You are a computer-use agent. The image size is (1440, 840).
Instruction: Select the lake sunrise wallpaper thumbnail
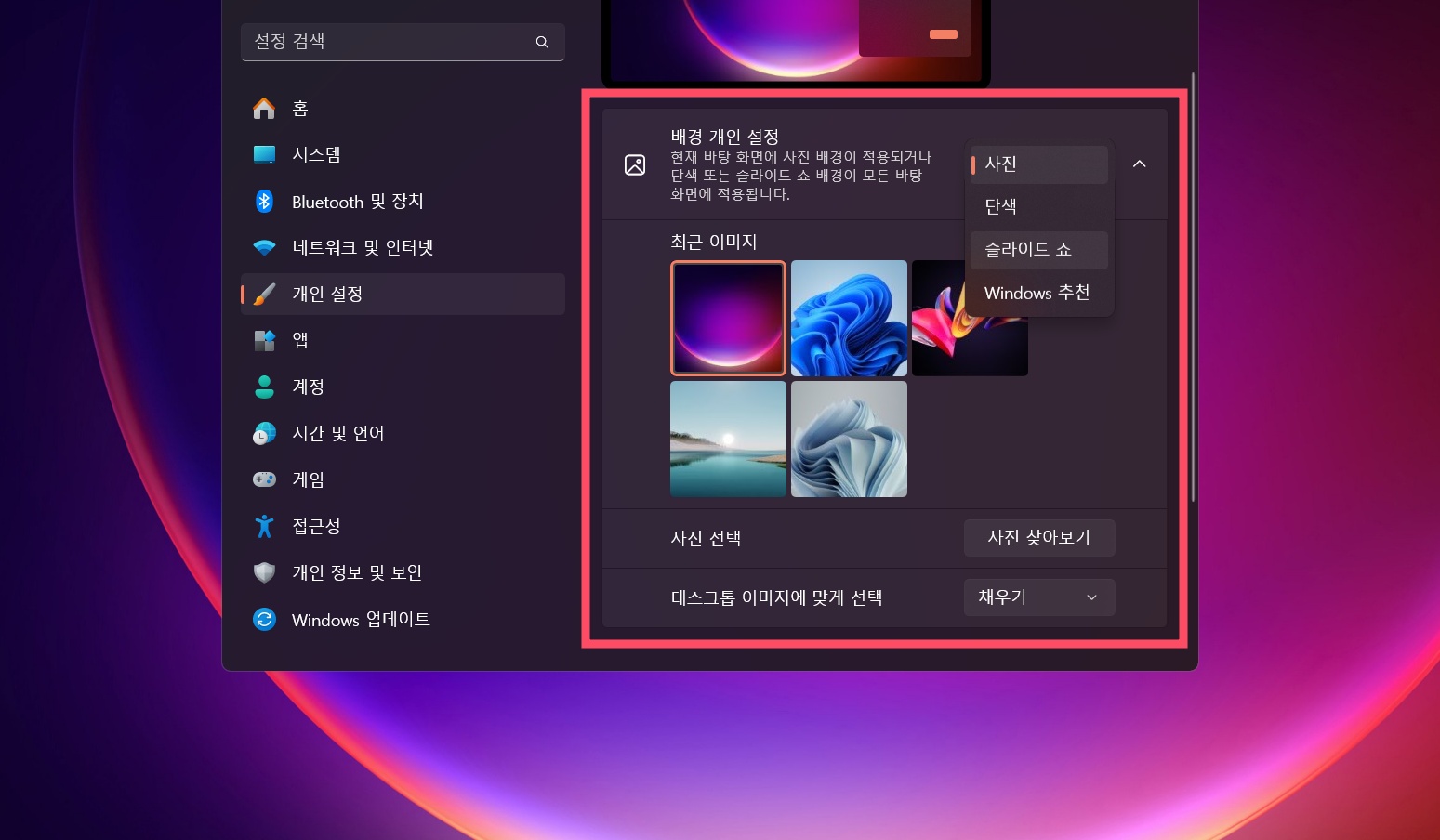coord(728,439)
